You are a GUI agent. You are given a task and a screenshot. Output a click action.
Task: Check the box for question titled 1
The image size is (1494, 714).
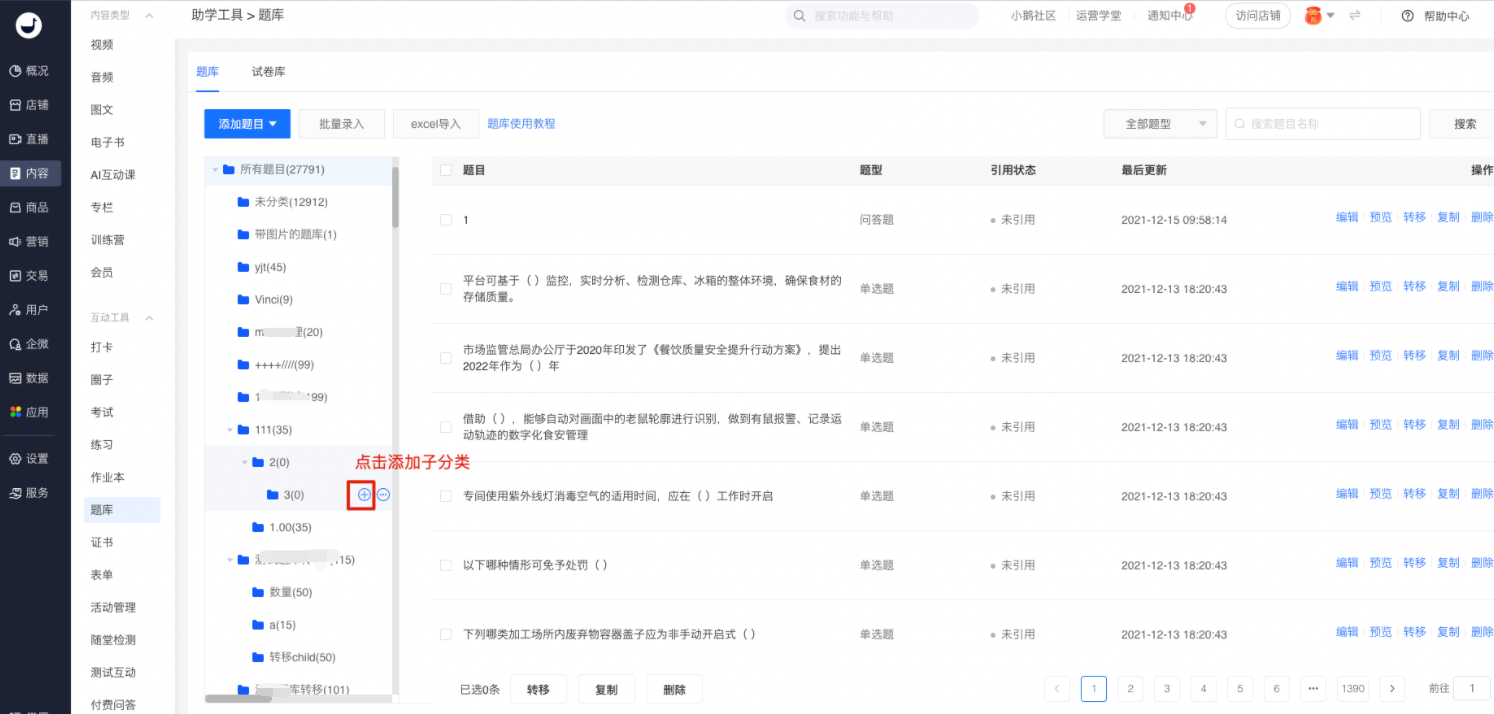pos(446,219)
